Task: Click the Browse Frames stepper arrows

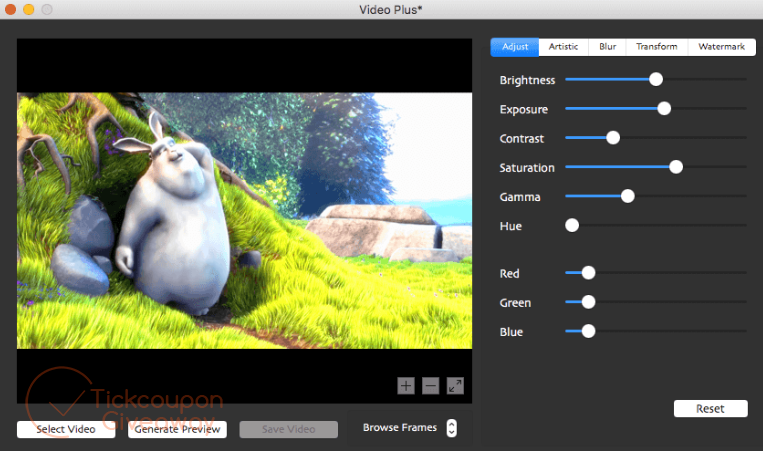Action: tap(452, 428)
